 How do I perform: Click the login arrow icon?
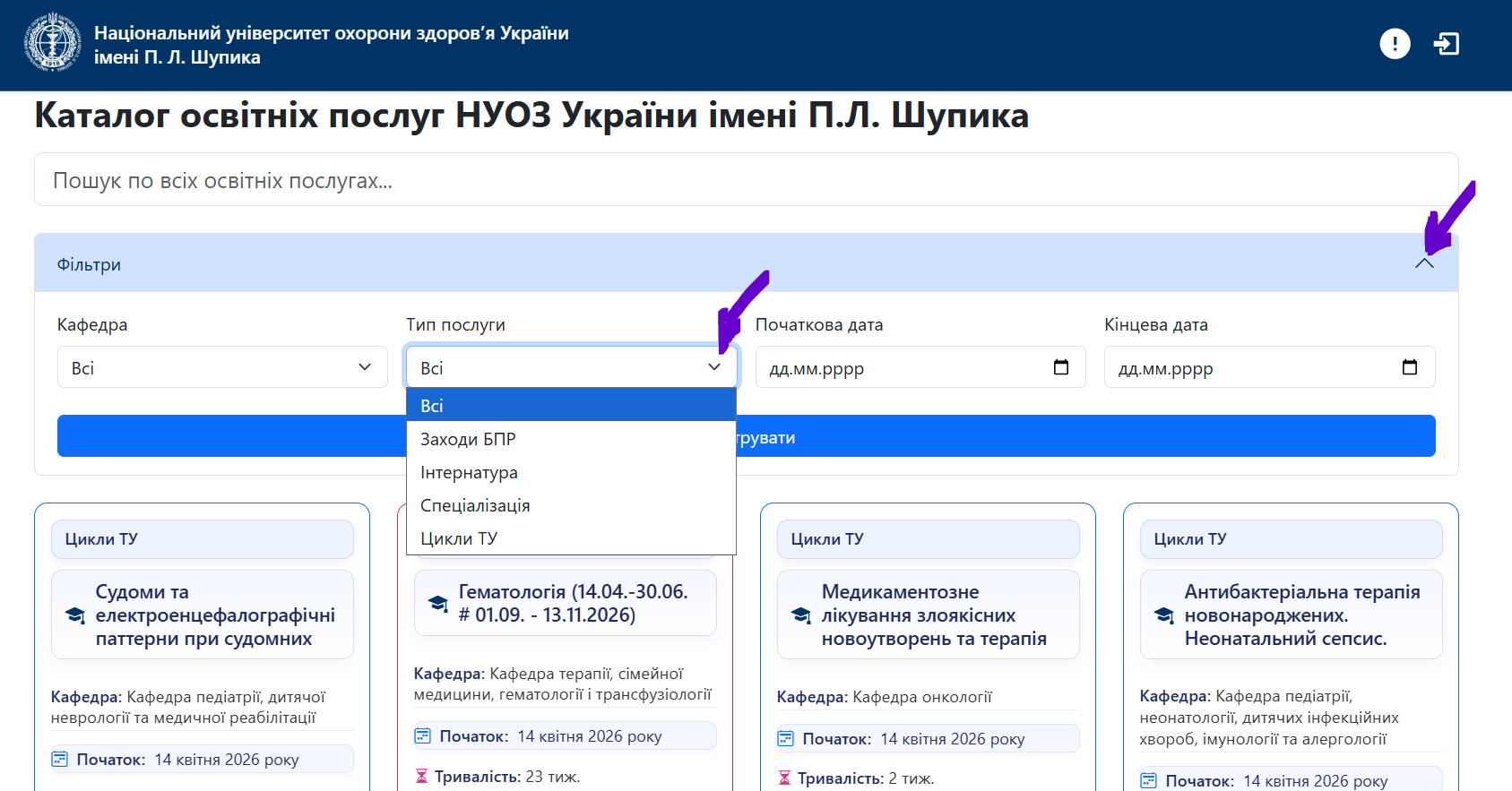coord(1447,44)
